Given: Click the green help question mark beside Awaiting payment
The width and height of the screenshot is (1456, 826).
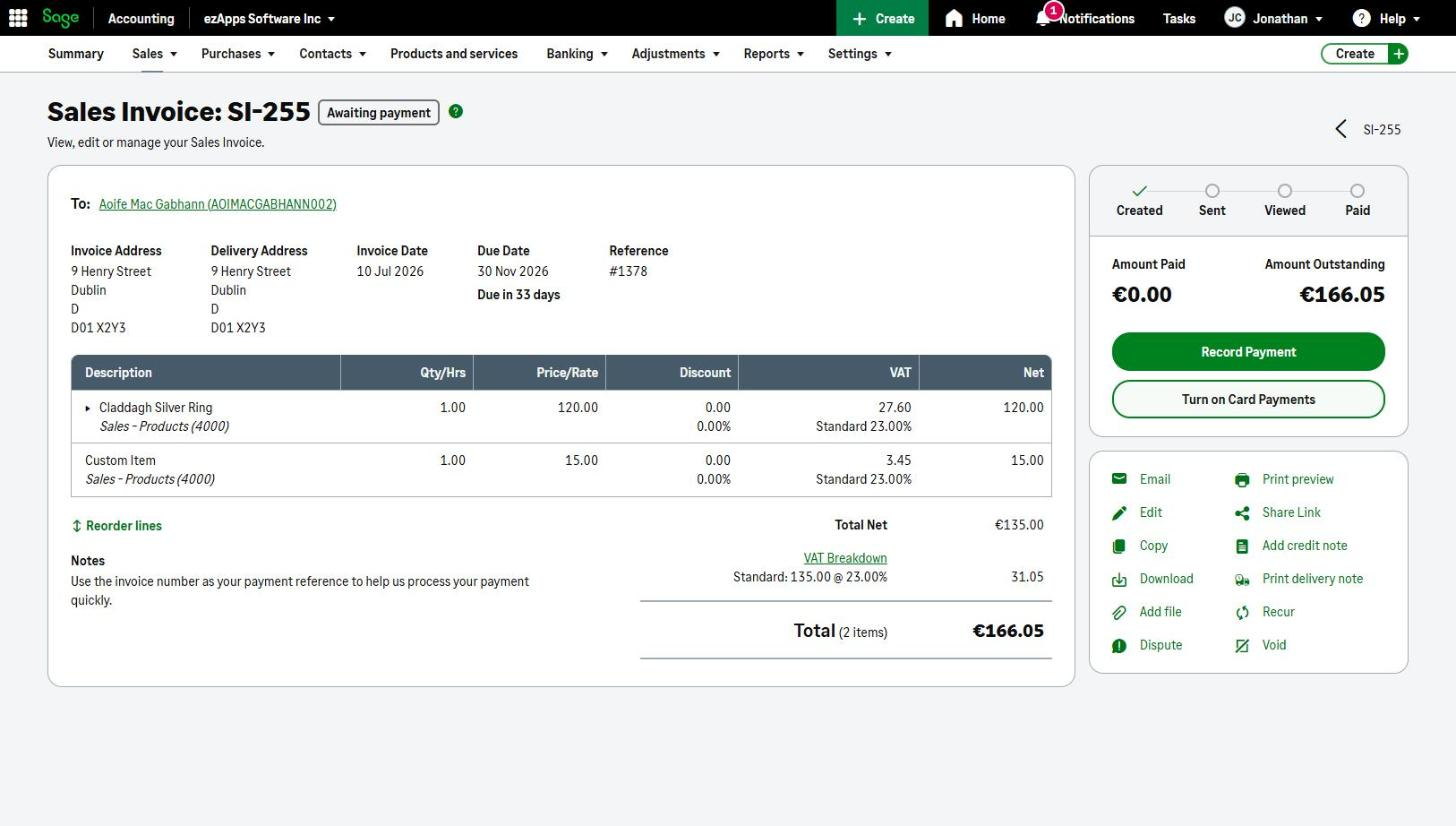Looking at the screenshot, I should tap(456, 111).
